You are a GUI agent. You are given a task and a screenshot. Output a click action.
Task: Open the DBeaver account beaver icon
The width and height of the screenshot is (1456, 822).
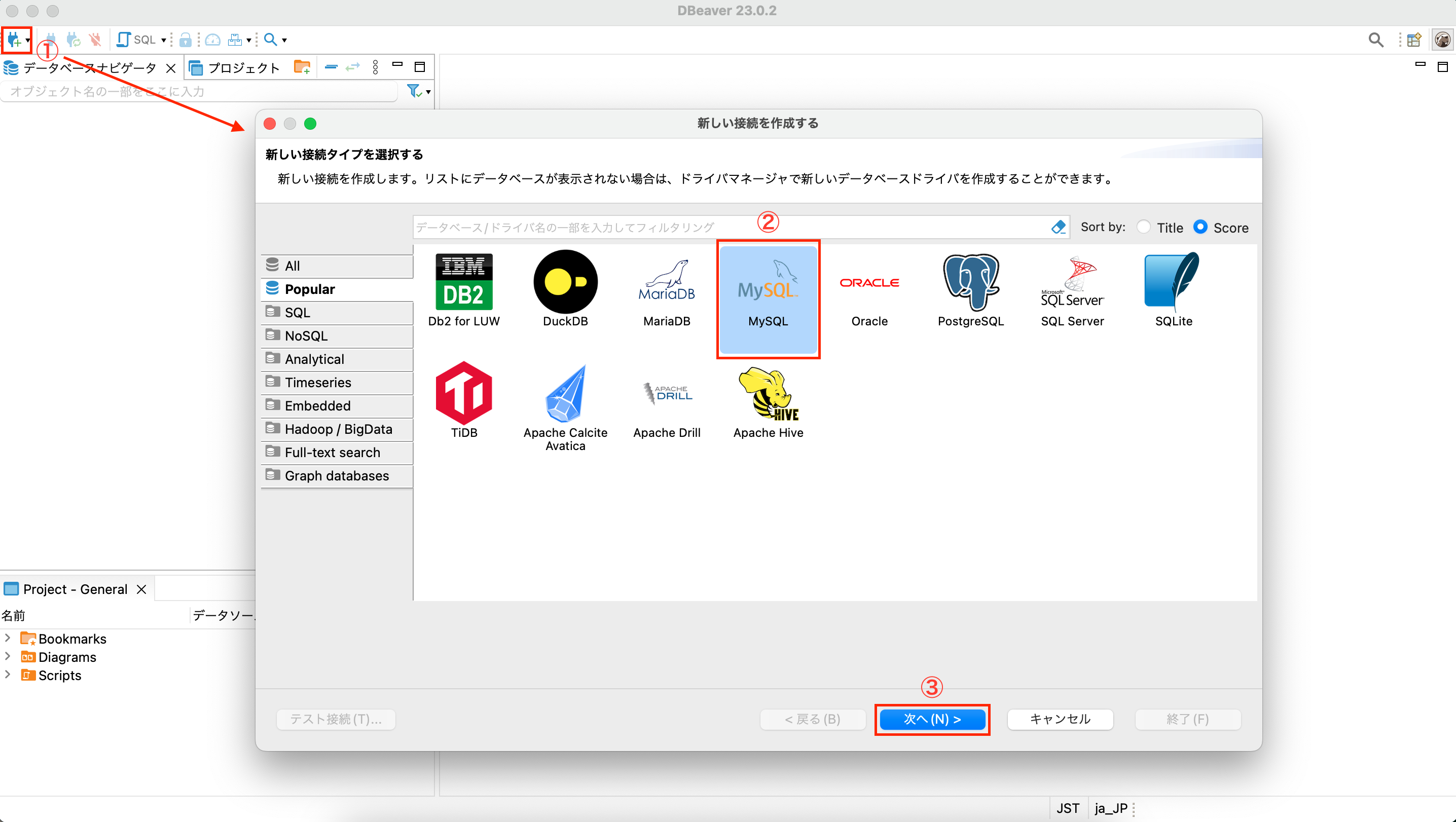point(1443,40)
